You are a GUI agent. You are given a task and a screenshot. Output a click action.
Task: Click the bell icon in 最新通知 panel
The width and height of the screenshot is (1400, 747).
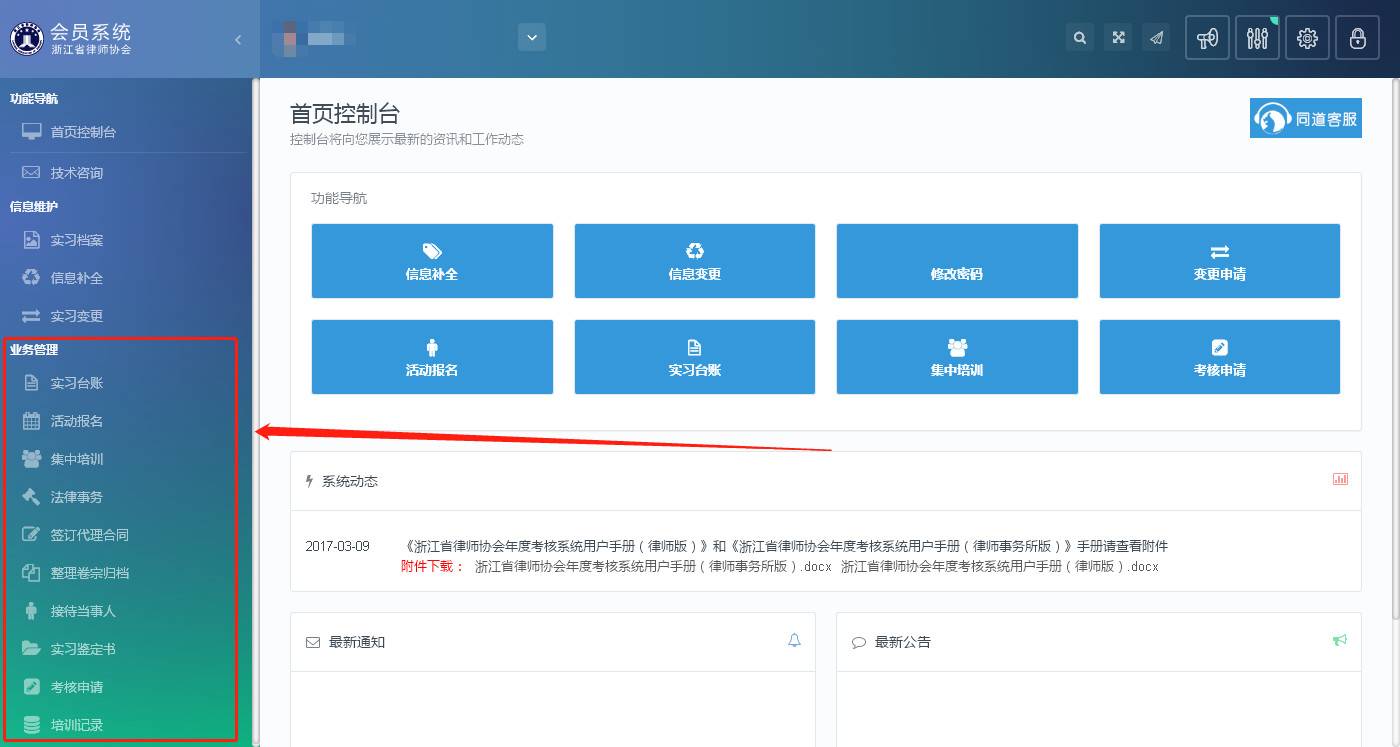(x=794, y=640)
